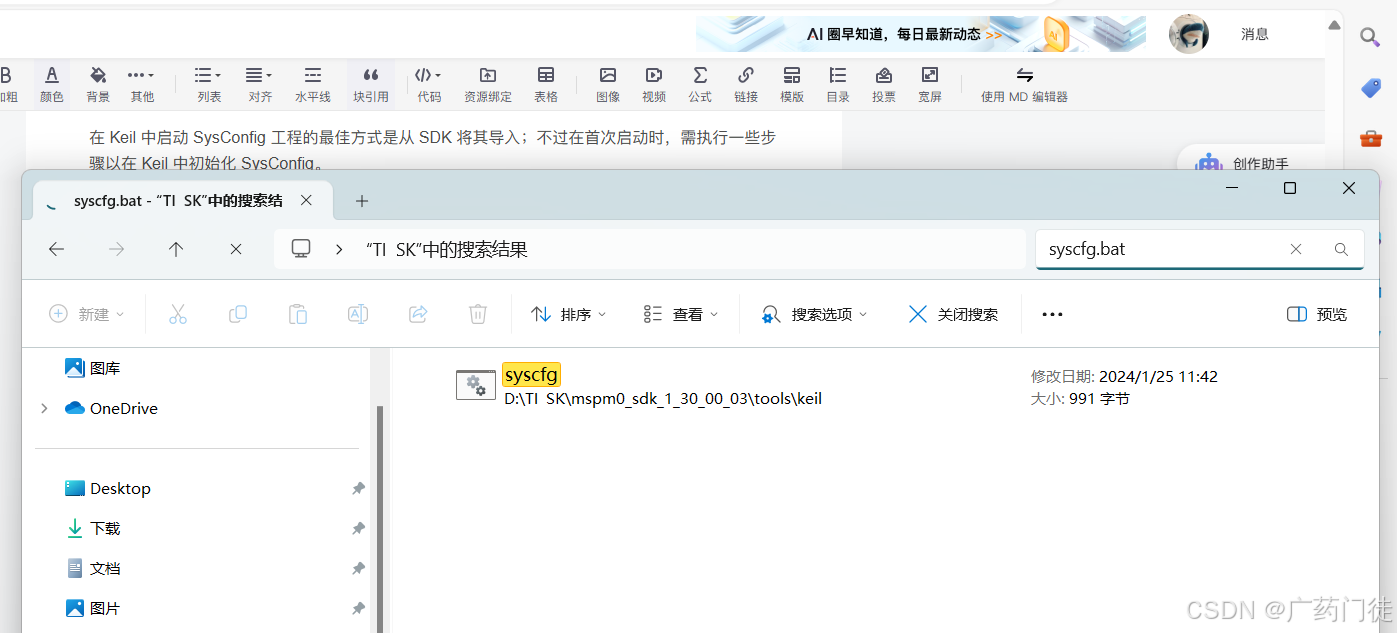Screen dimensions: 1397x633
Task: Open the list (列表) dropdown
Action: (x=208, y=84)
